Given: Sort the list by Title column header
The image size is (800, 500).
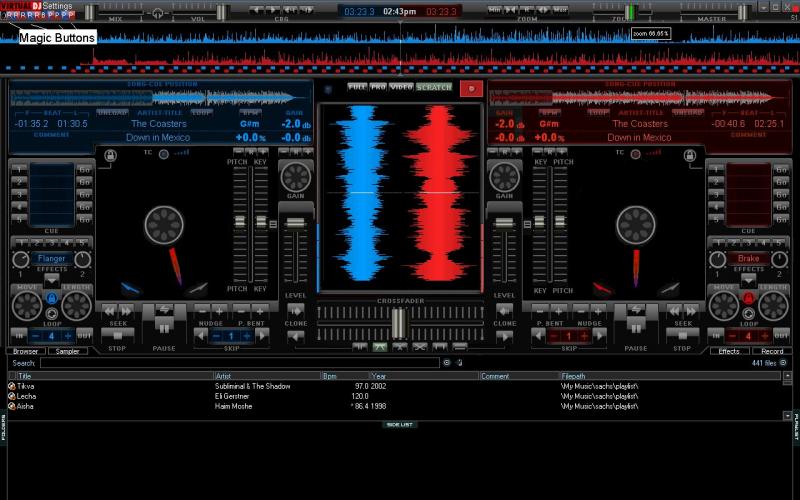Looking at the screenshot, I should point(115,376).
